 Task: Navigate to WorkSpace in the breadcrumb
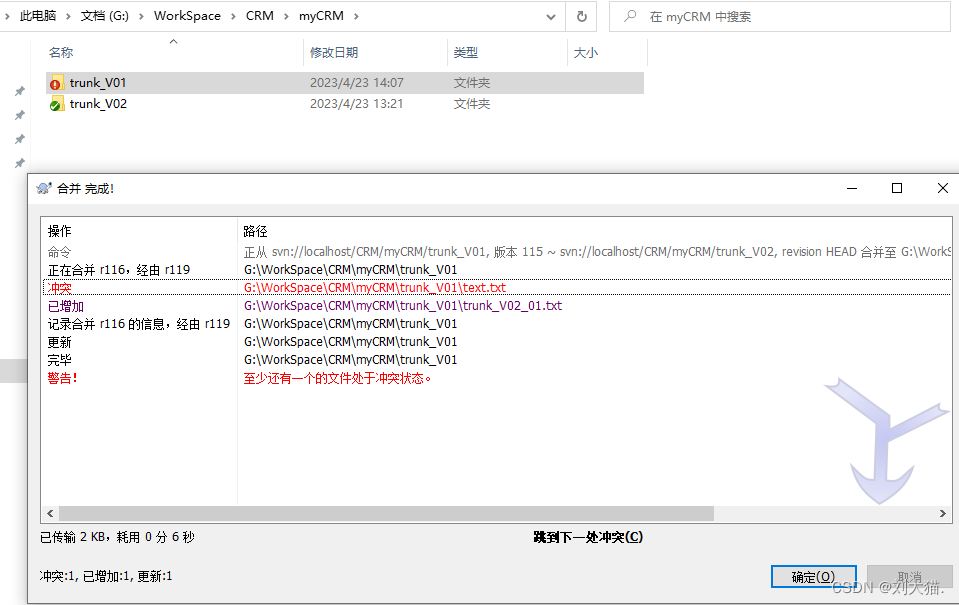point(187,16)
